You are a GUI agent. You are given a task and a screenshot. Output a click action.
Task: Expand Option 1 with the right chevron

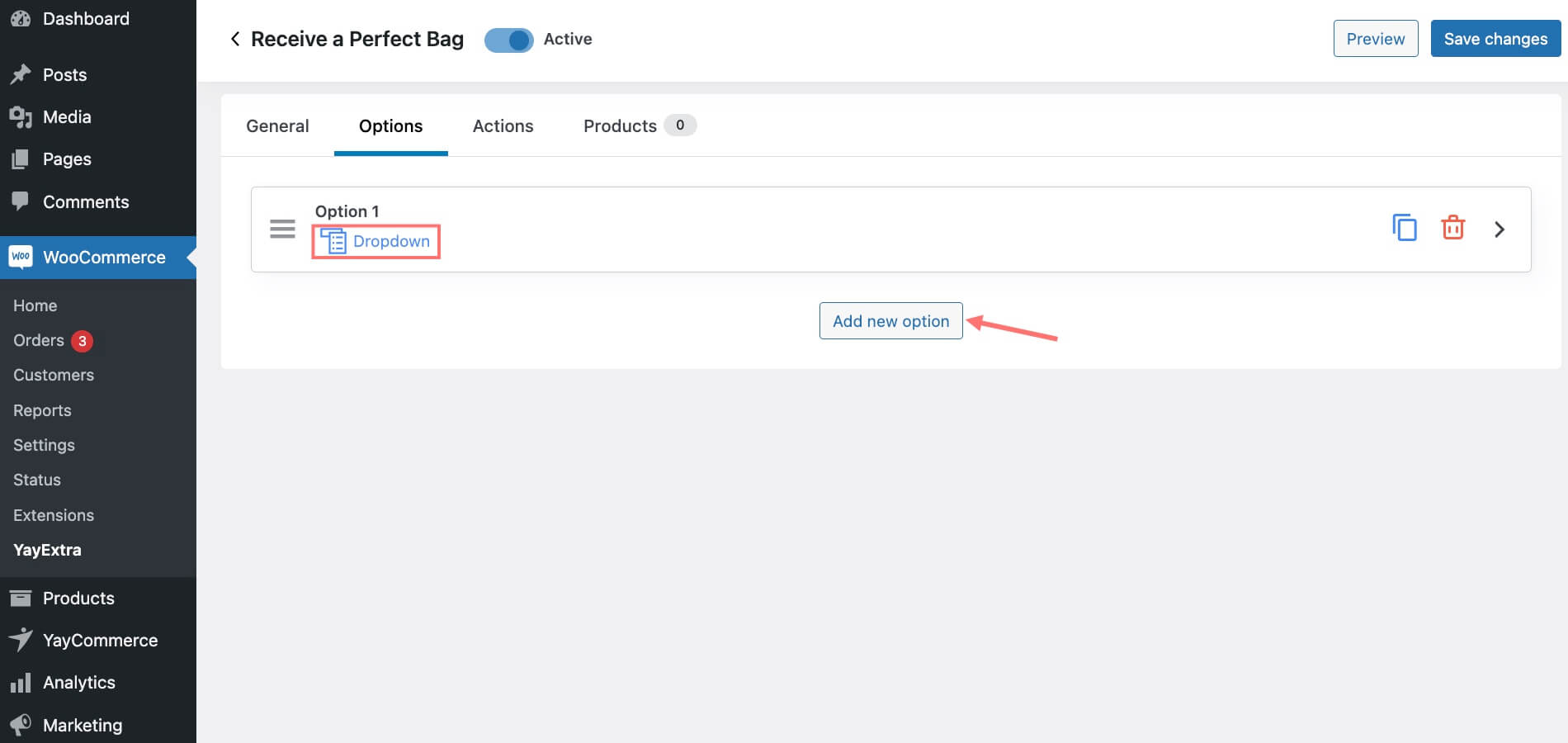[1500, 229]
